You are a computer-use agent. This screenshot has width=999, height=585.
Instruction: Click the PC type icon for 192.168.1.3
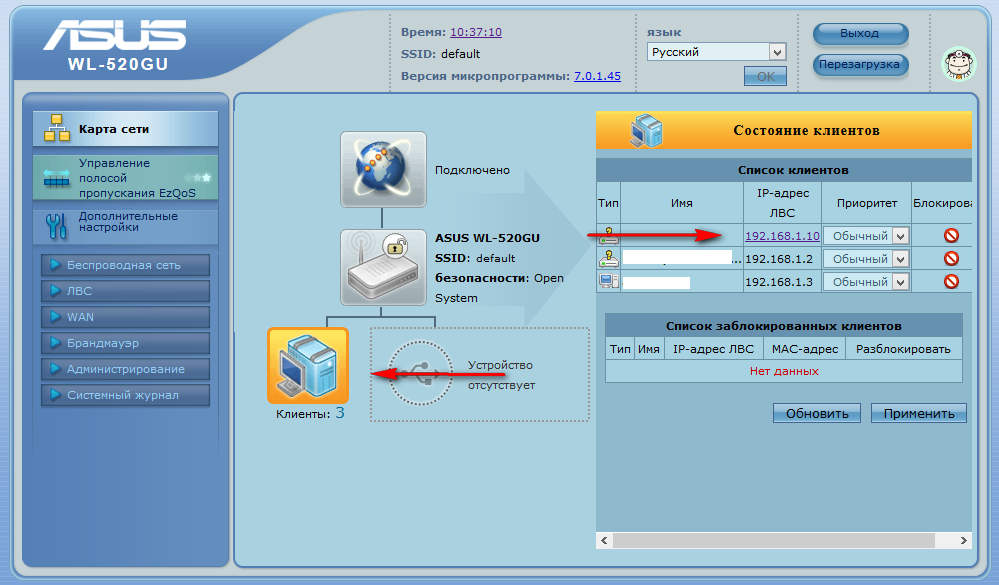pyautogui.click(x=608, y=281)
